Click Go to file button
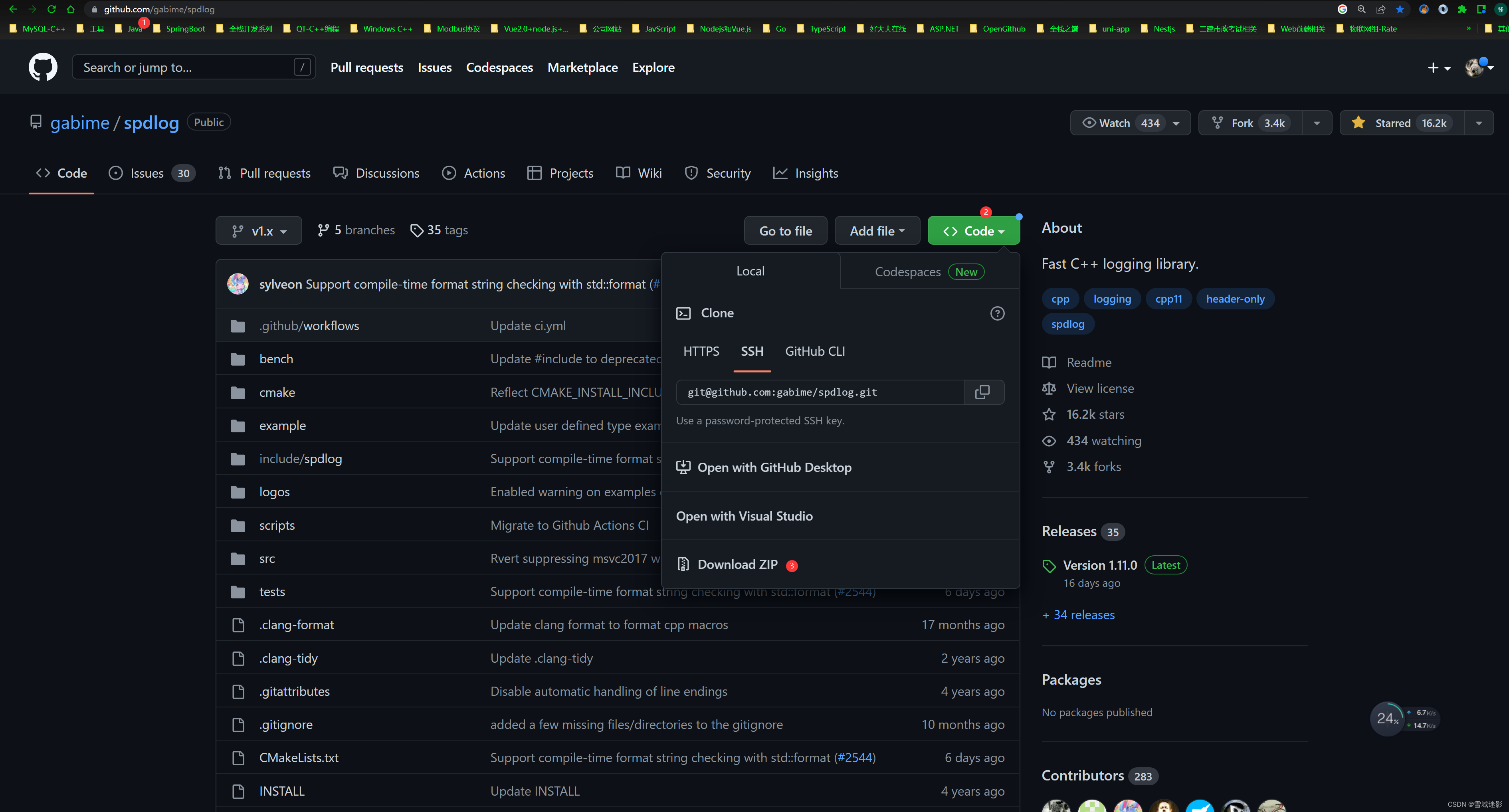 (x=786, y=231)
